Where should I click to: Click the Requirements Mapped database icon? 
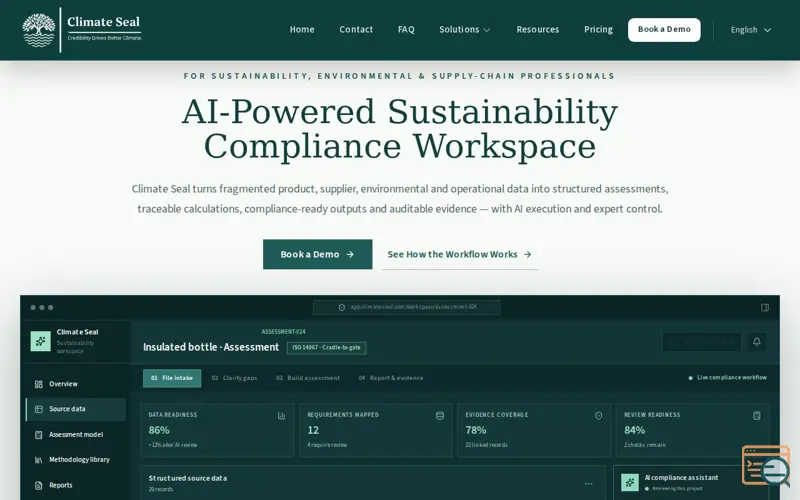point(440,416)
